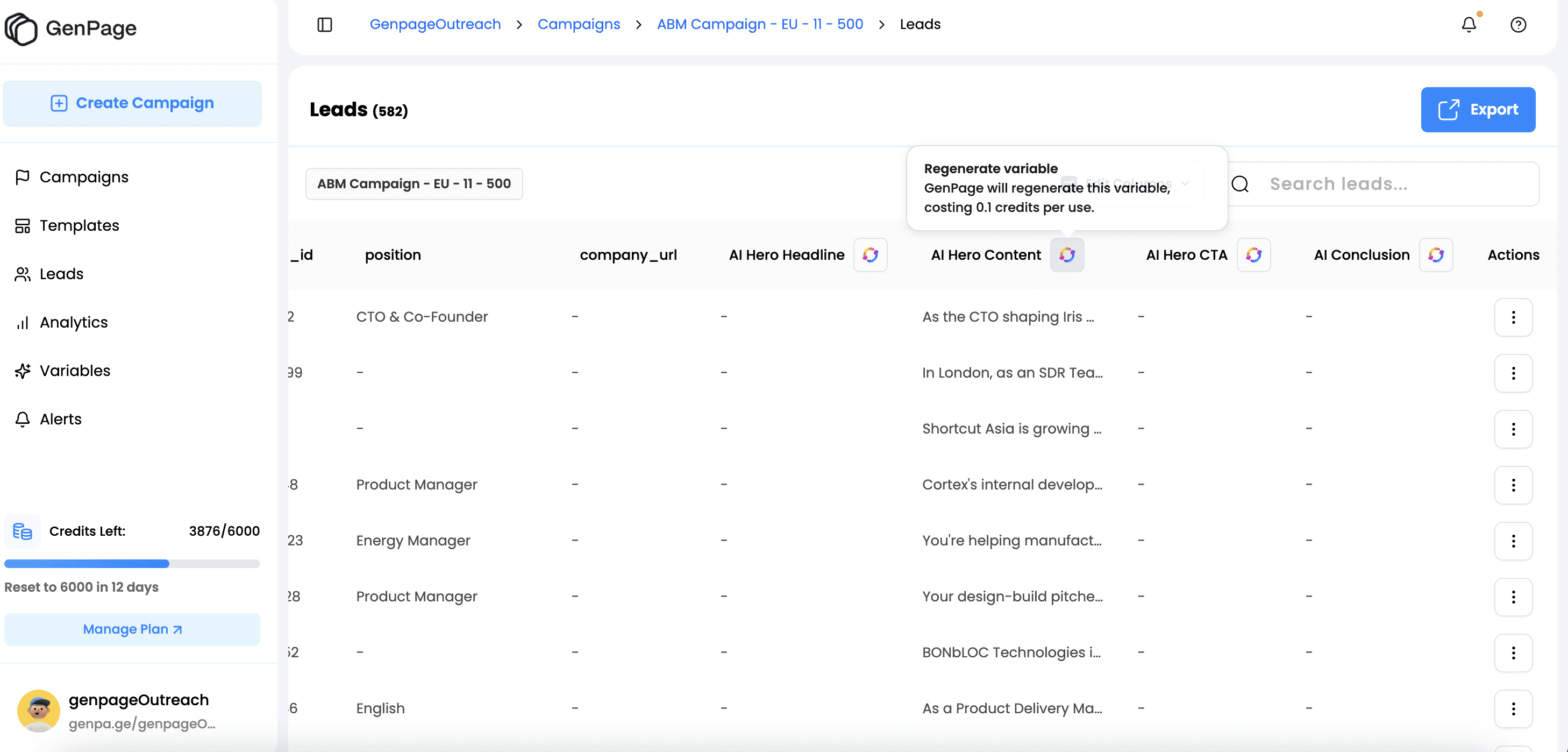Open Variables in the sidebar
1568x752 pixels.
[74, 371]
